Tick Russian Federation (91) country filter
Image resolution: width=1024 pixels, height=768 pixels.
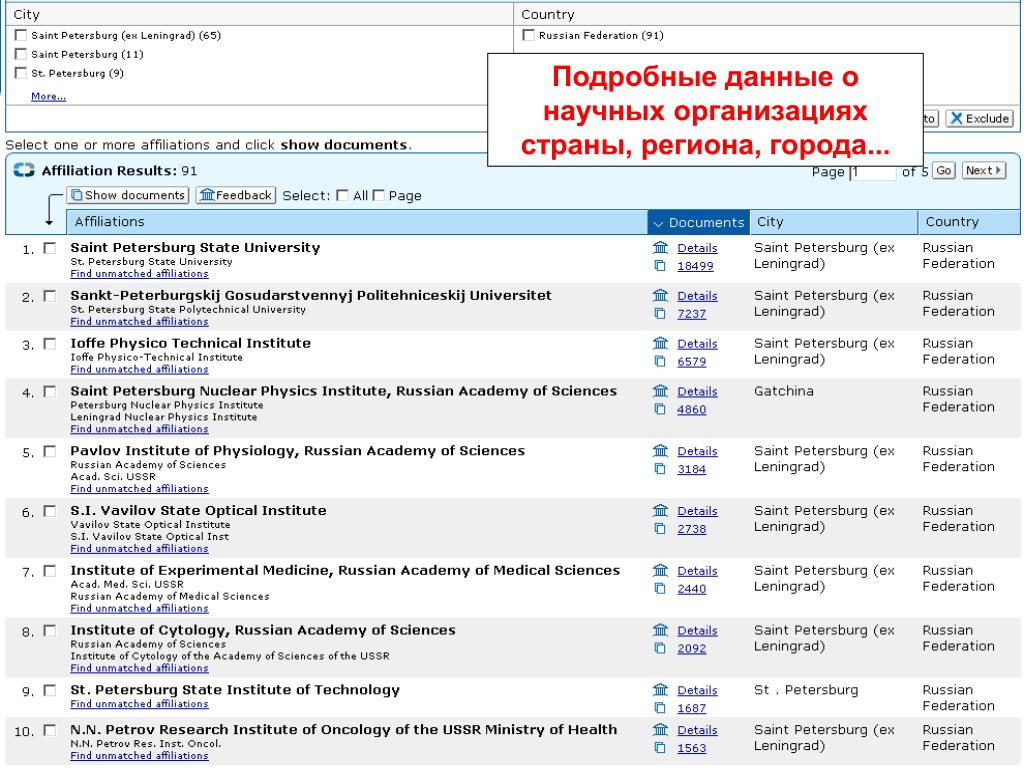click(528, 35)
